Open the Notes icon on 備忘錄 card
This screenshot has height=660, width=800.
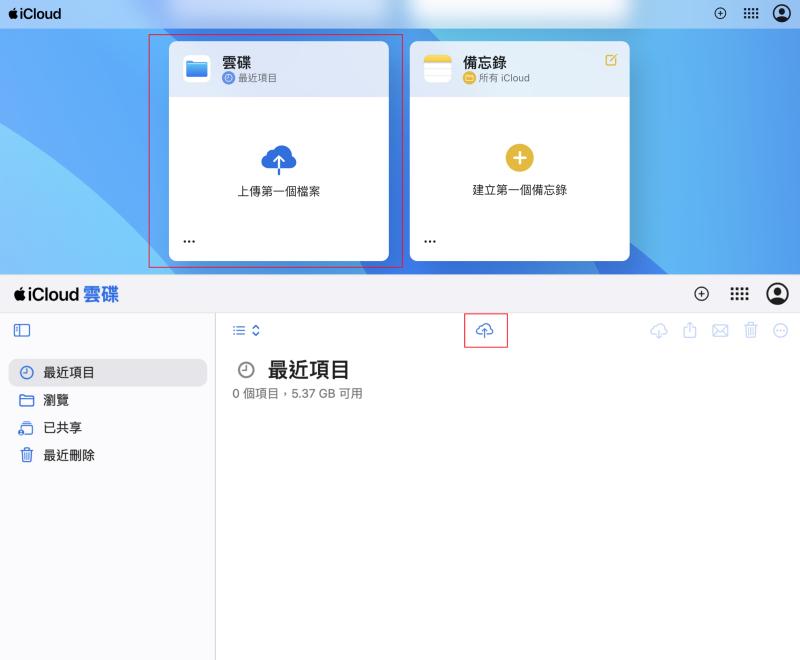click(x=437, y=68)
